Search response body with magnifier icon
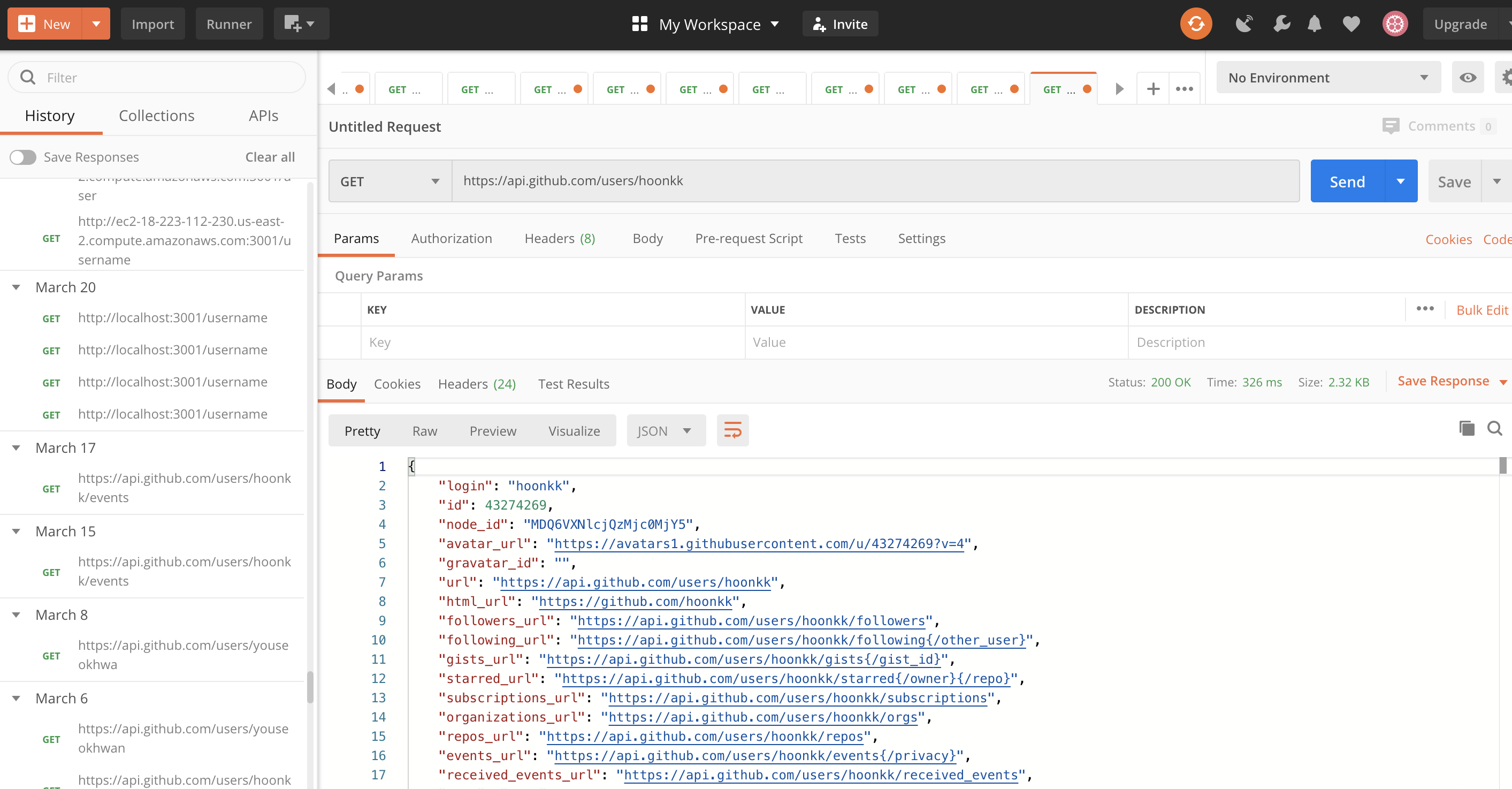Viewport: 1512px width, 789px height. click(x=1494, y=429)
